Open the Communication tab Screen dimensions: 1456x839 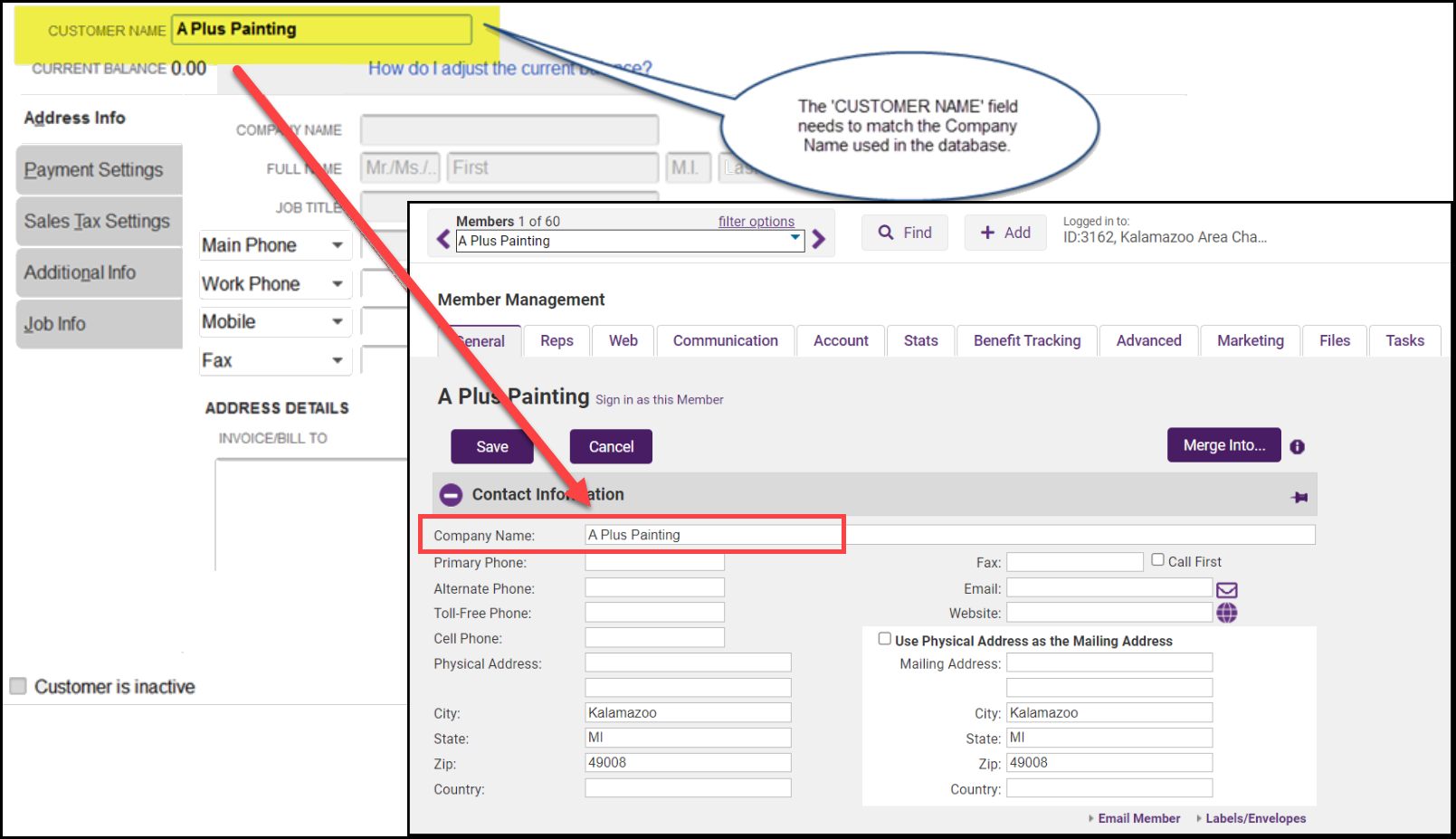725,340
